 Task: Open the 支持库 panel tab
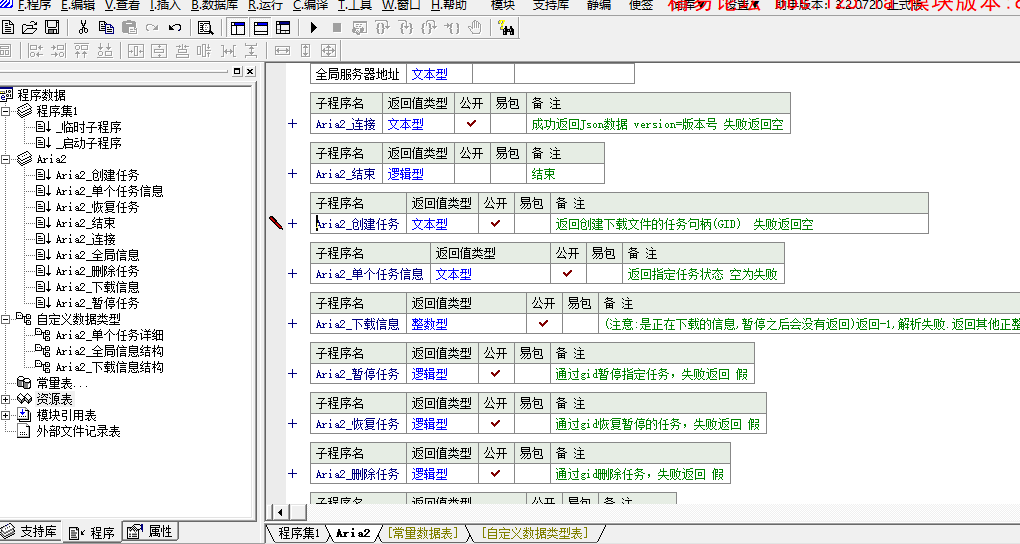(31, 532)
